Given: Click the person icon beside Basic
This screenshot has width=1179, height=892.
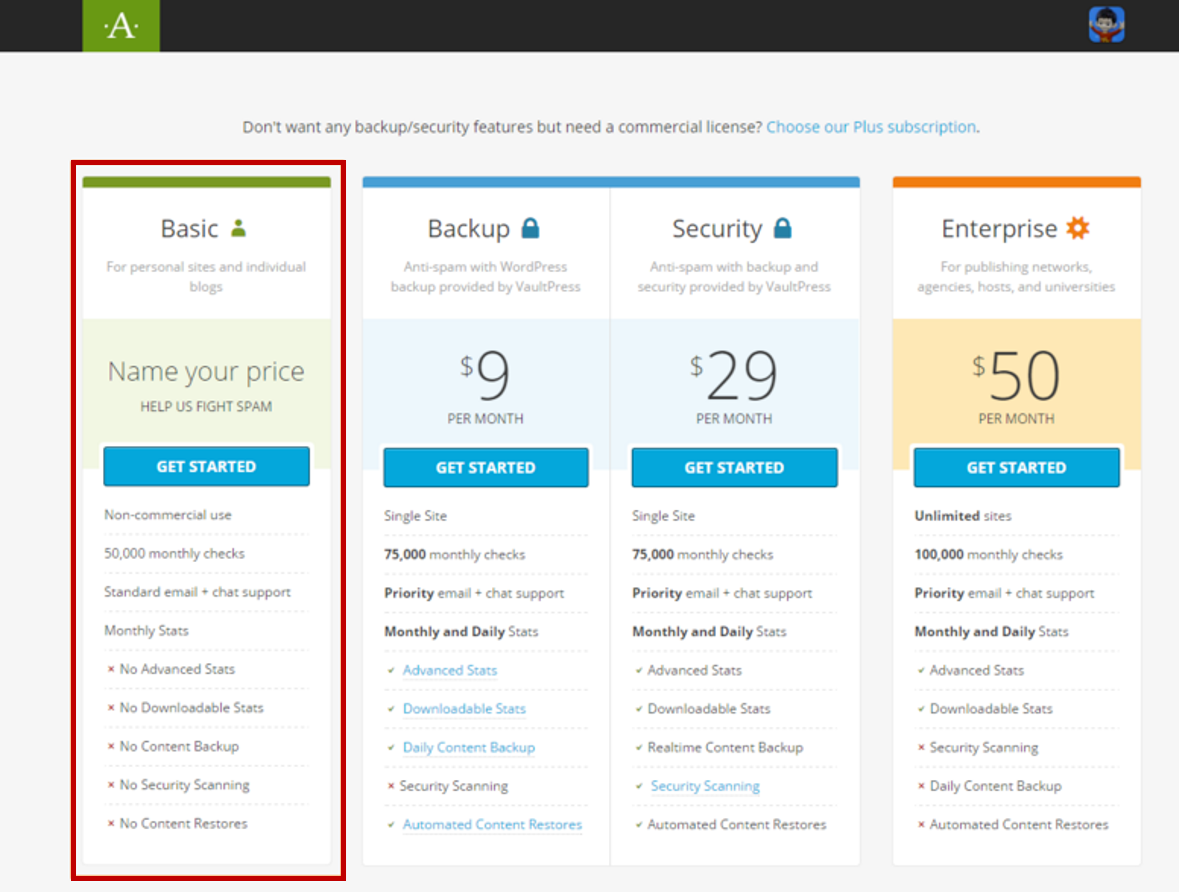Looking at the screenshot, I should (238, 228).
